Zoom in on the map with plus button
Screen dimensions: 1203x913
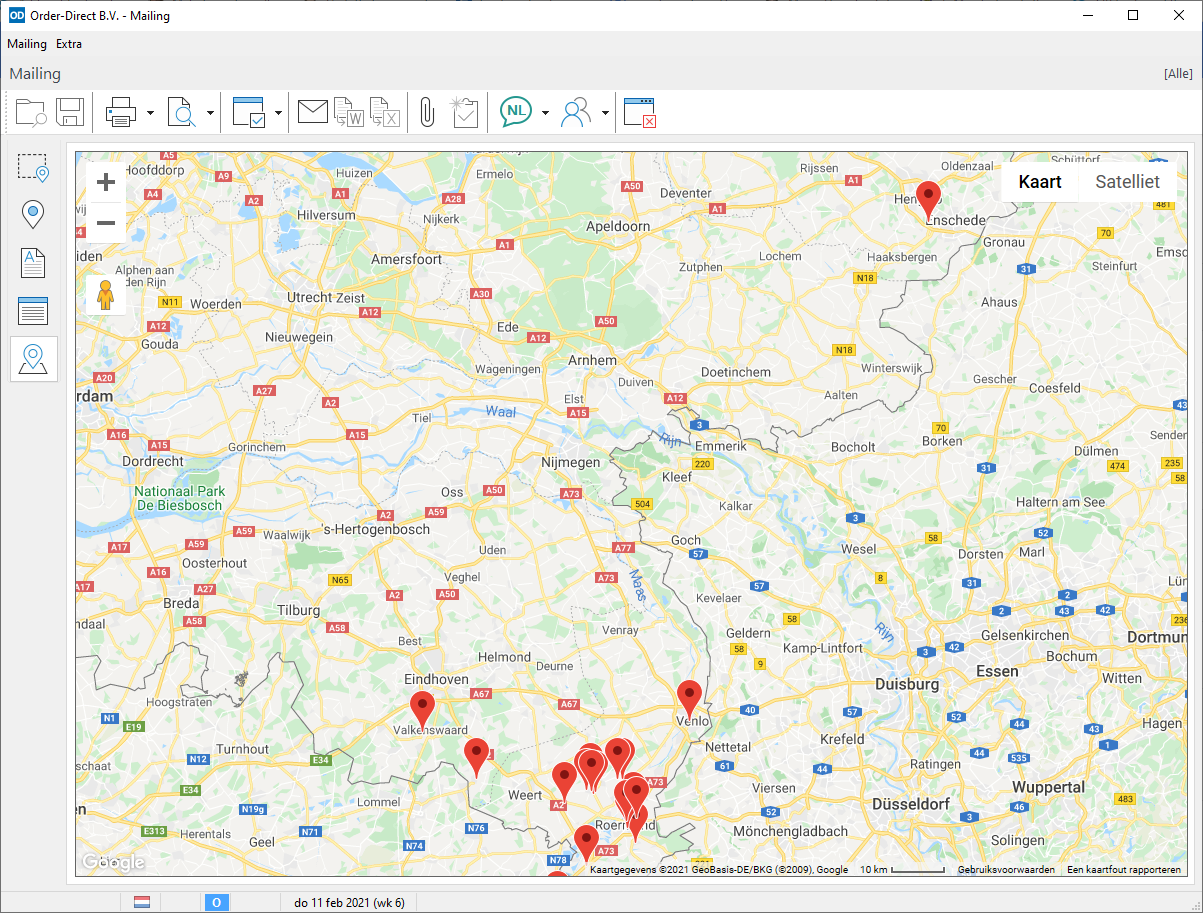(x=106, y=182)
